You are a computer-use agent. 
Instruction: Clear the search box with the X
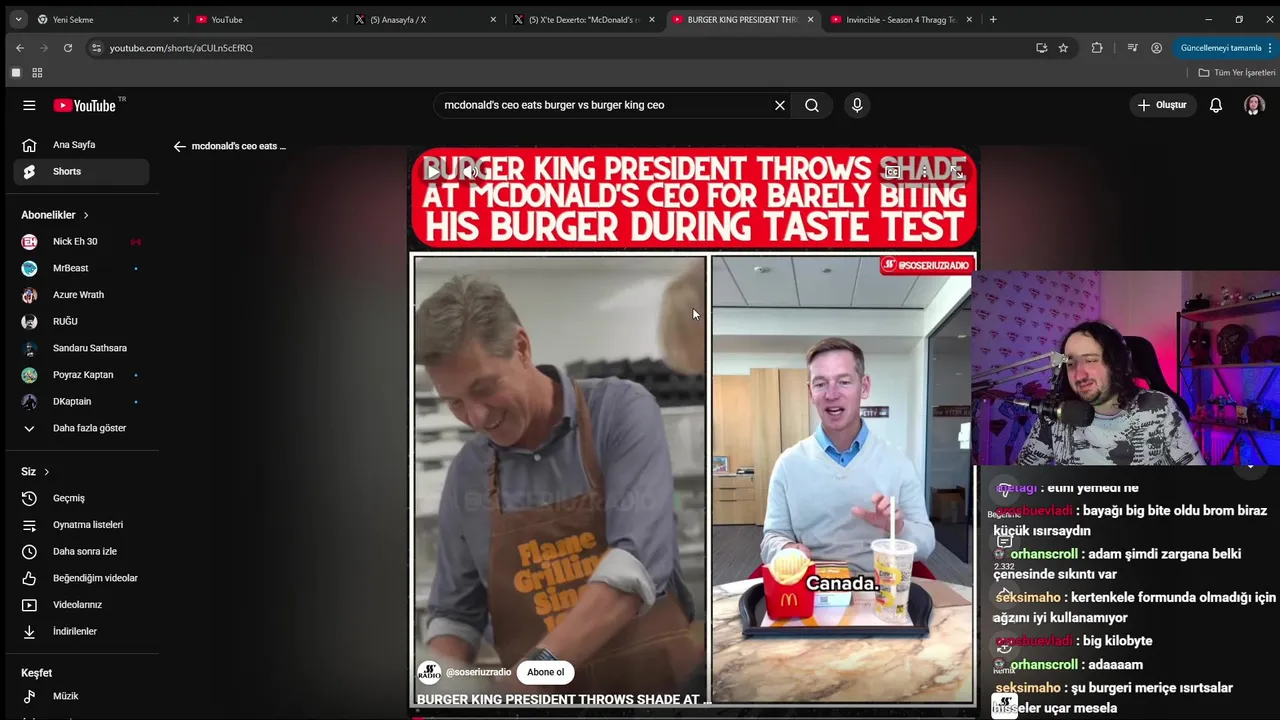780,105
